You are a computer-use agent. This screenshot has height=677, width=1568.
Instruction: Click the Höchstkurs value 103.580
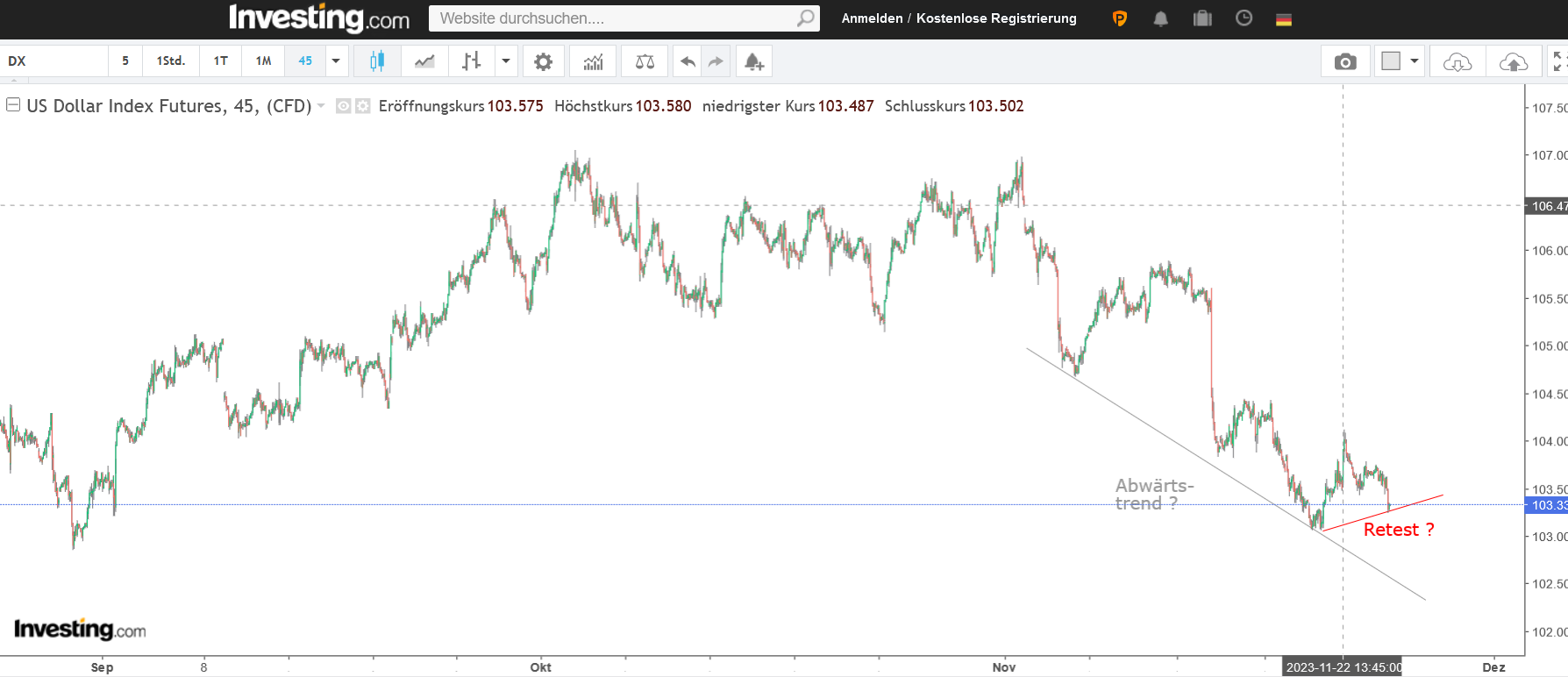(664, 106)
